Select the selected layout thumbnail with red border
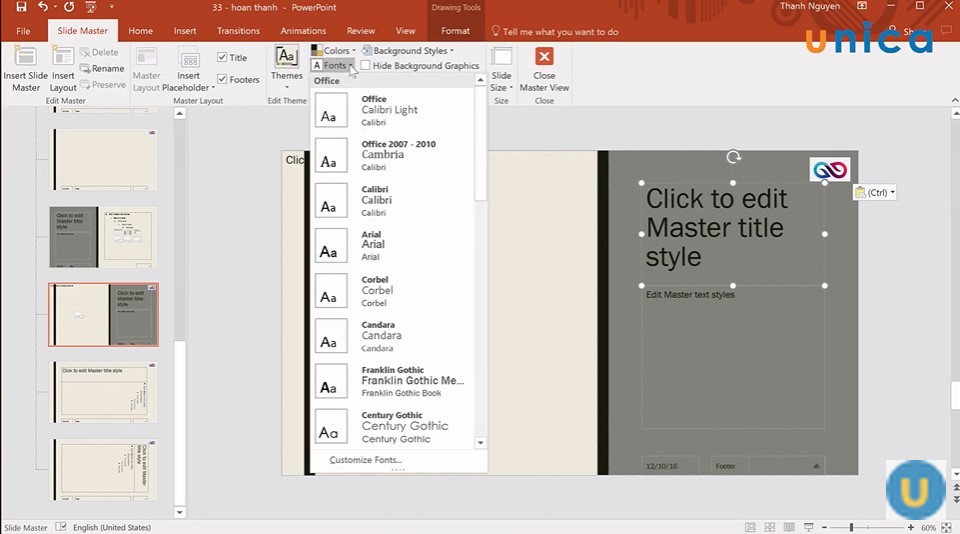Screen dimensions: 960x534 (104, 314)
